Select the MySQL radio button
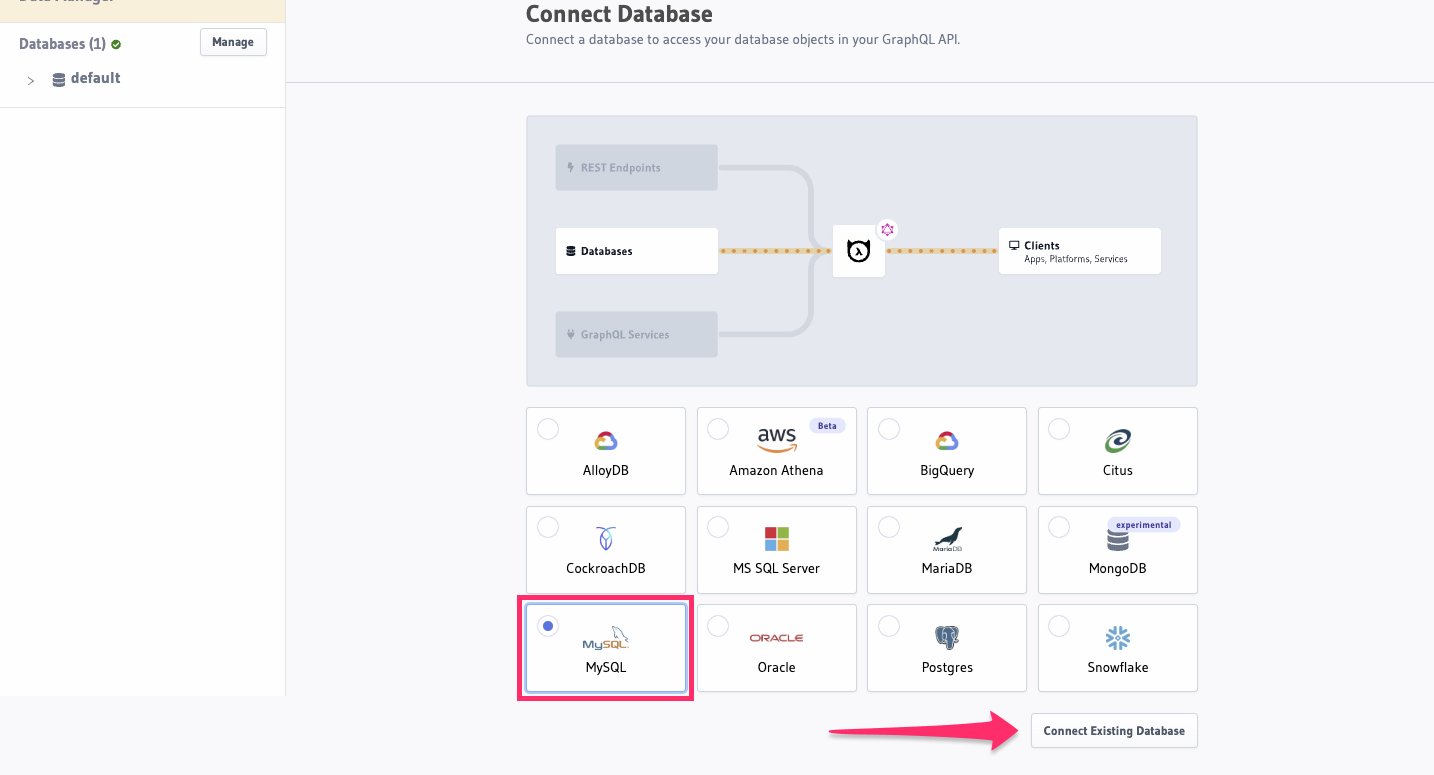1434x775 pixels. tap(548, 626)
